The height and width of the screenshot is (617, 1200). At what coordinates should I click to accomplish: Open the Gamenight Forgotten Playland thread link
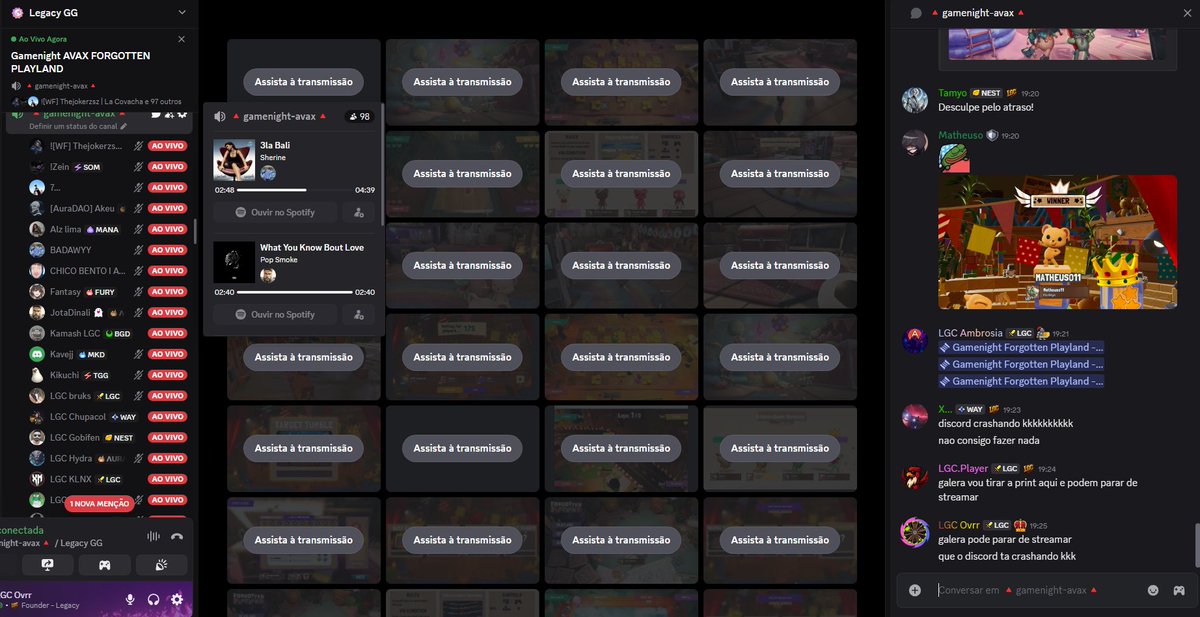click(x=1020, y=347)
